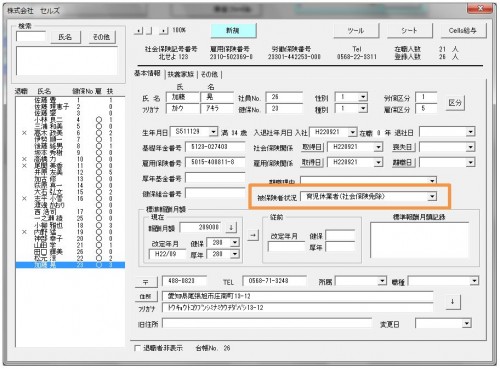The width and height of the screenshot is (500, 369).
Task: Click the 新規 button
Action: point(233,31)
